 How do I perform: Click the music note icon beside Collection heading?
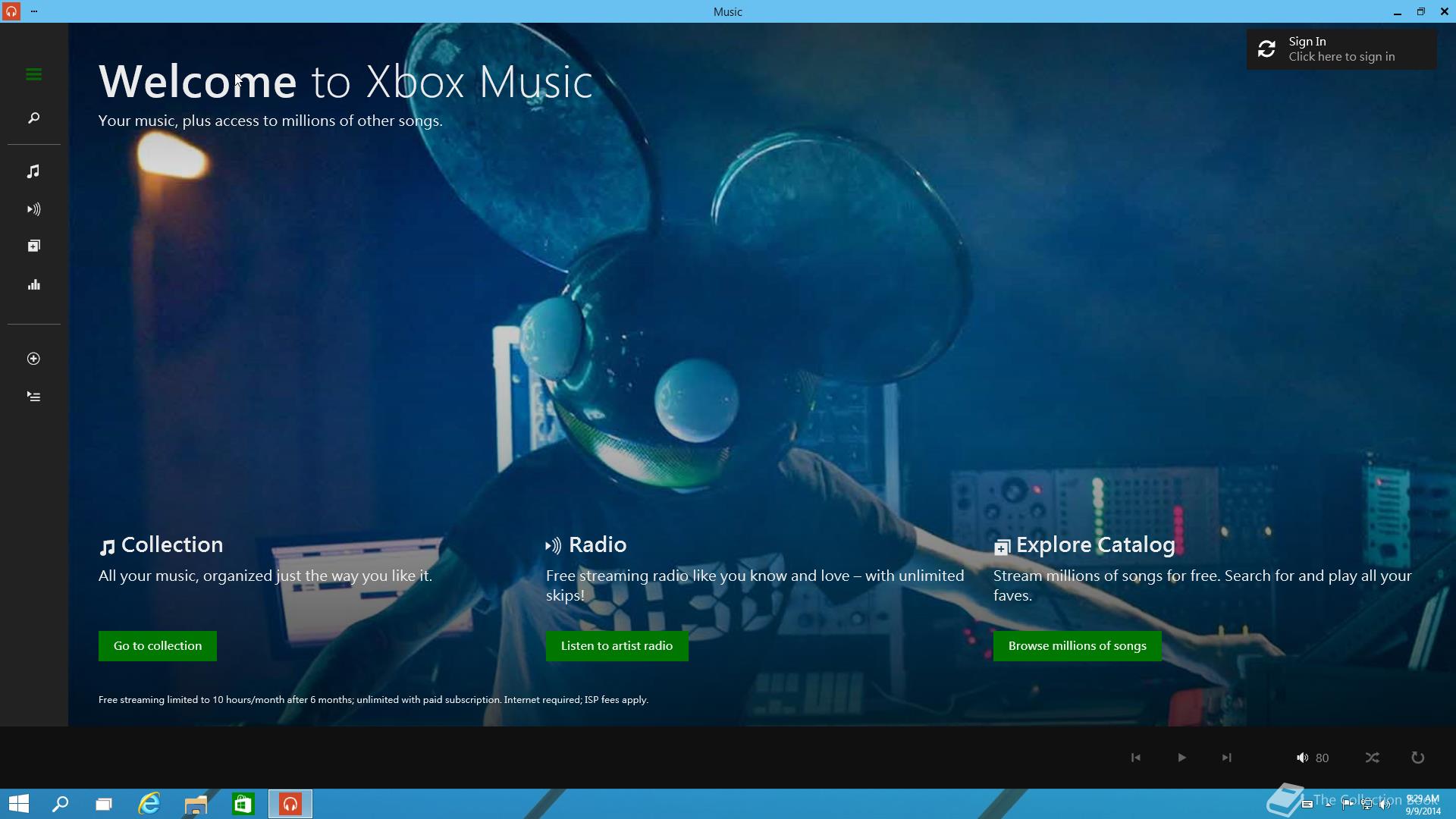[107, 547]
